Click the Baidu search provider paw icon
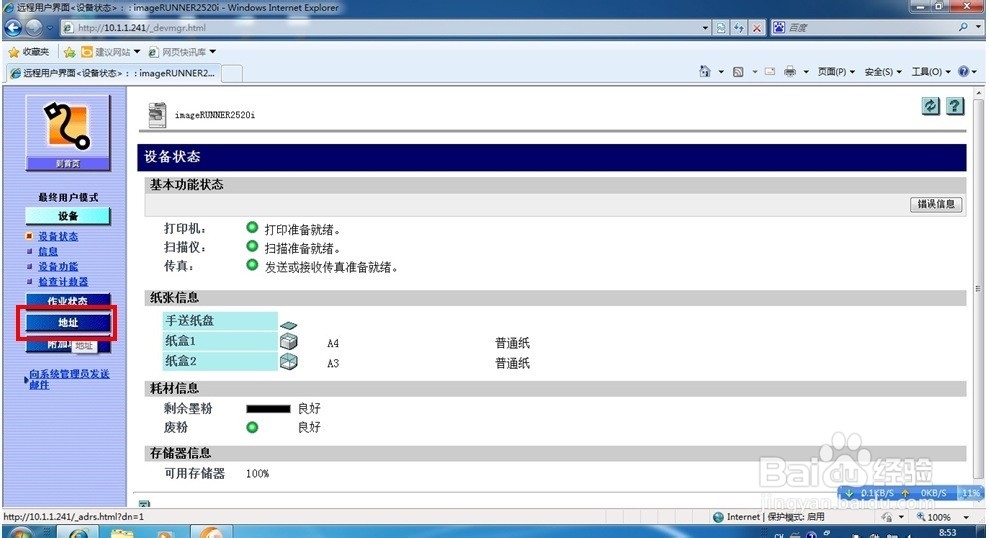The height and width of the screenshot is (538, 989). [779, 27]
